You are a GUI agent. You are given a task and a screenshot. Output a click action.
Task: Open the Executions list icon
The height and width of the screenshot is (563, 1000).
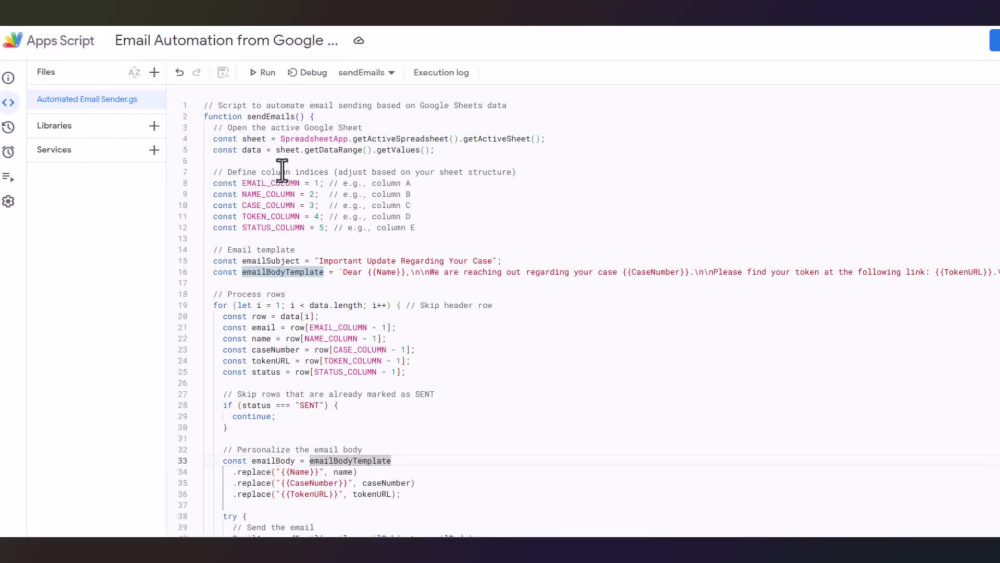click(x=8, y=177)
